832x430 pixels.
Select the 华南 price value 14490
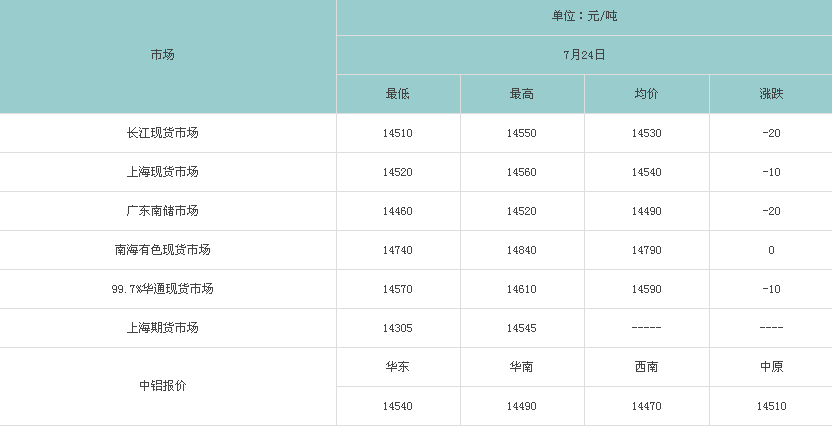point(522,406)
